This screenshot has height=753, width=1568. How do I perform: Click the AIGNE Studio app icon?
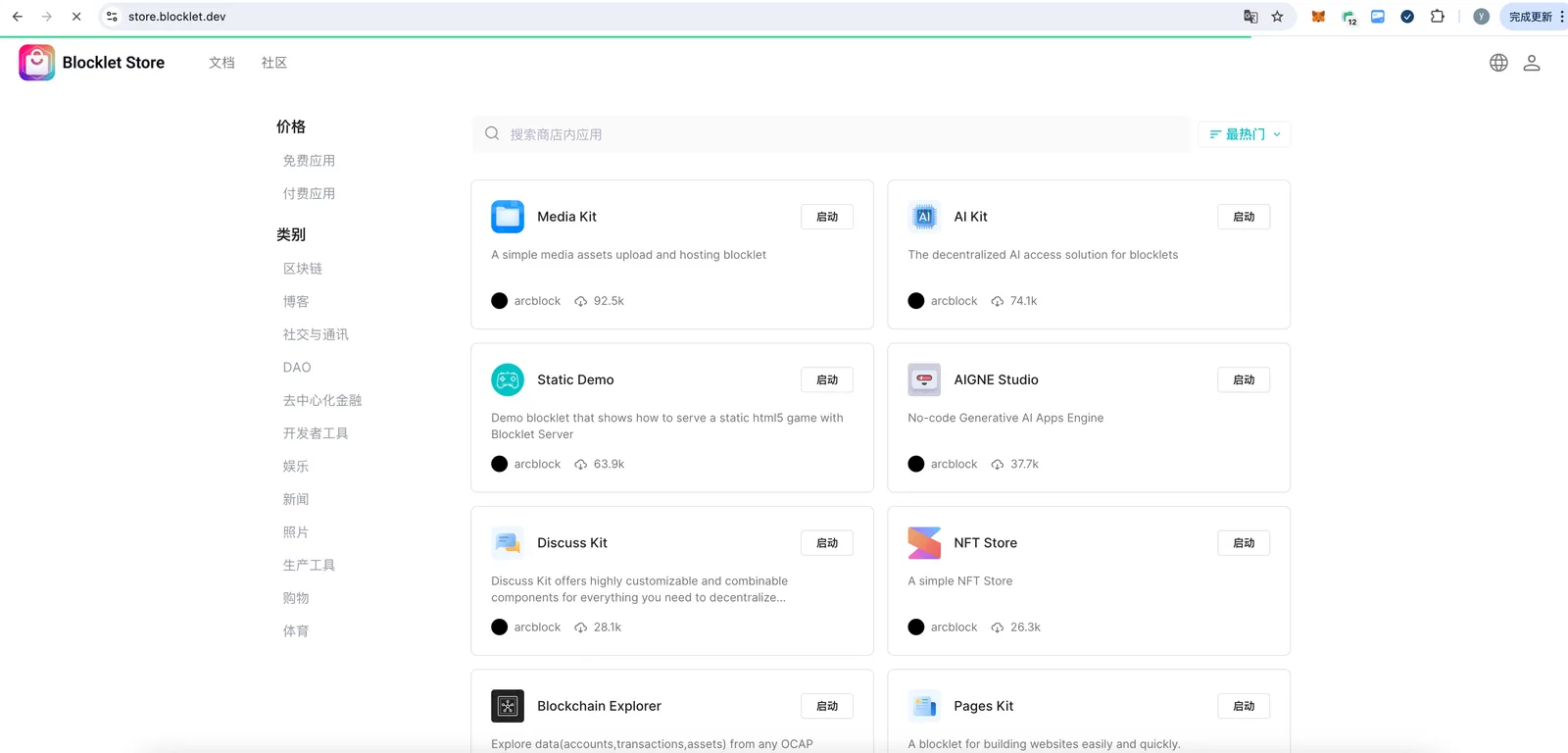click(924, 379)
